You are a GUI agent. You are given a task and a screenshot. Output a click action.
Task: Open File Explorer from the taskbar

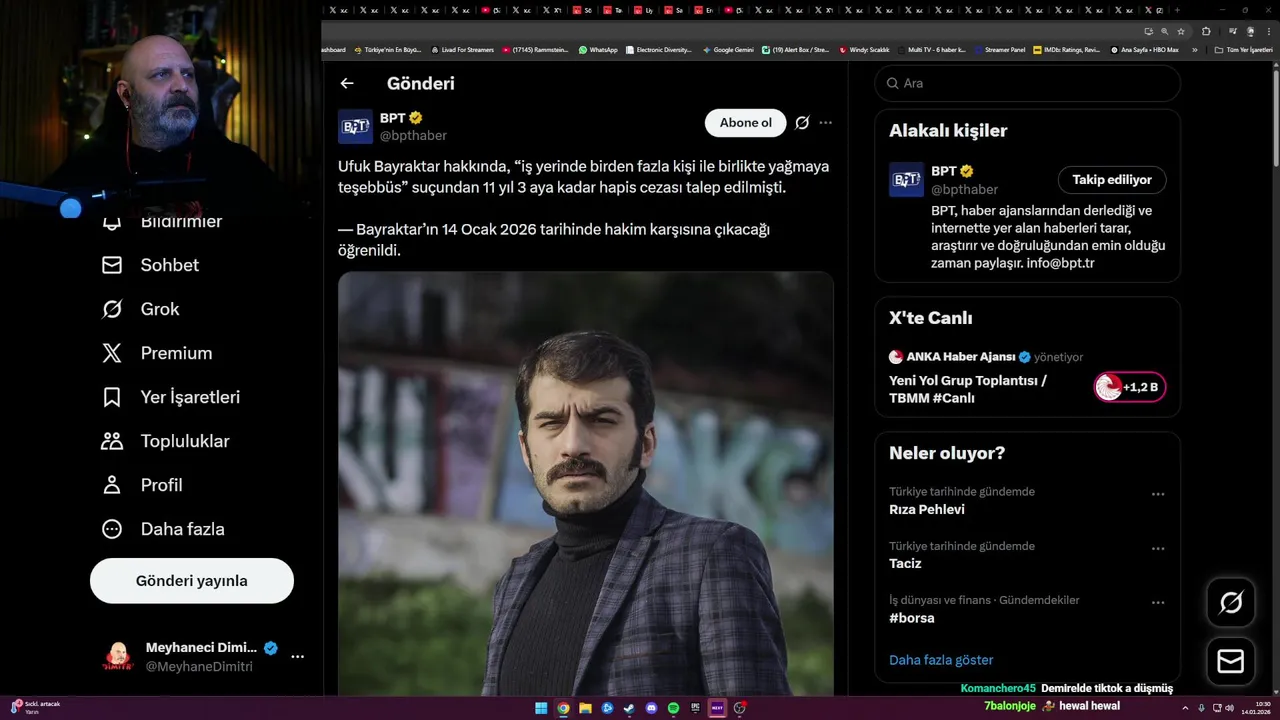click(585, 708)
